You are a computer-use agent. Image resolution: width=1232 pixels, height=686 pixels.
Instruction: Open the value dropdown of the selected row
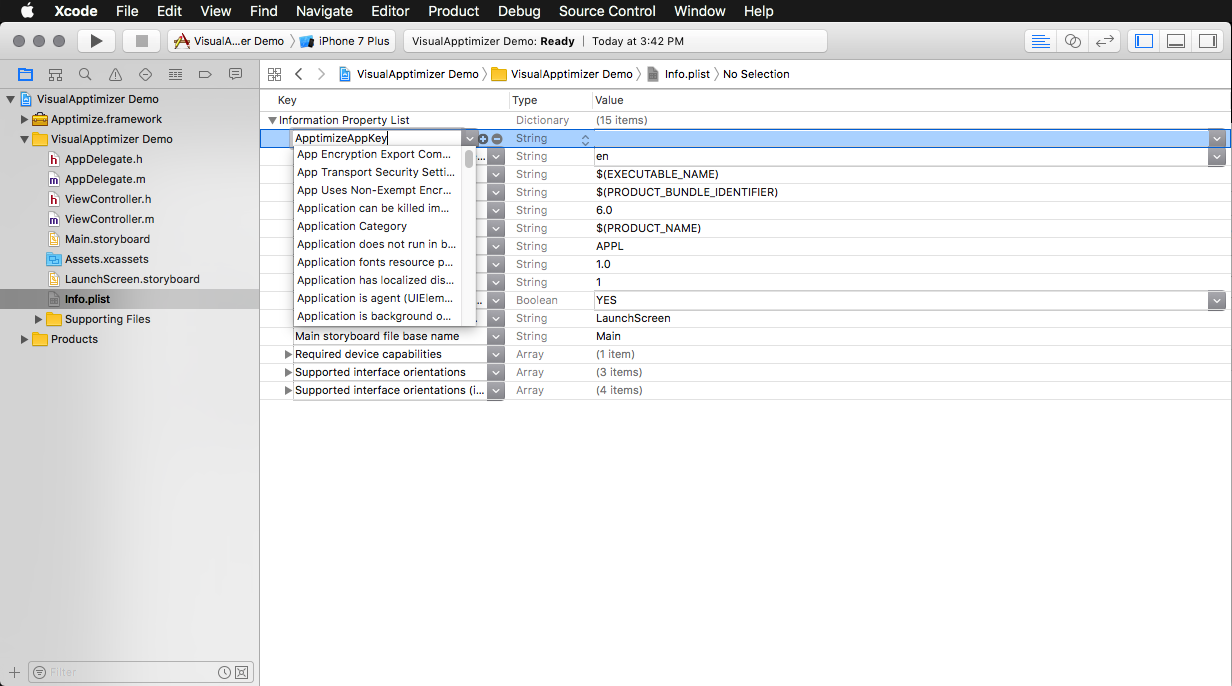1217,139
